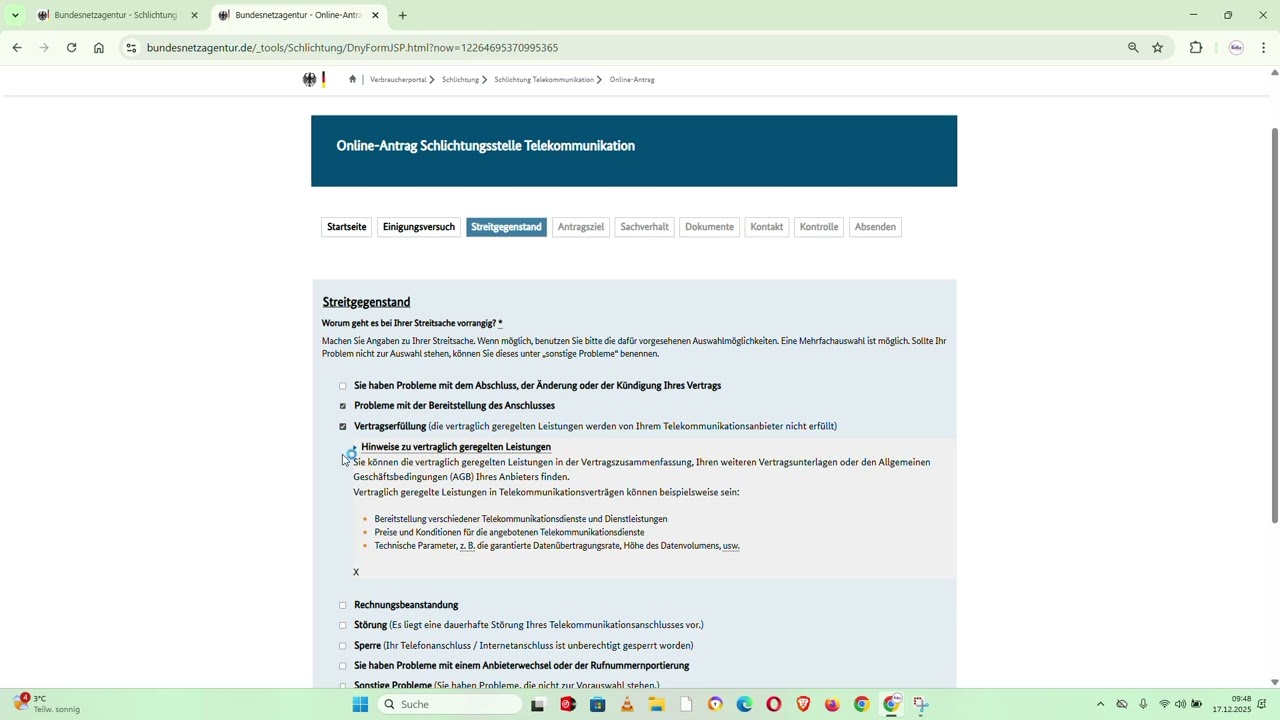View site information icon in address bar

click(x=131, y=47)
